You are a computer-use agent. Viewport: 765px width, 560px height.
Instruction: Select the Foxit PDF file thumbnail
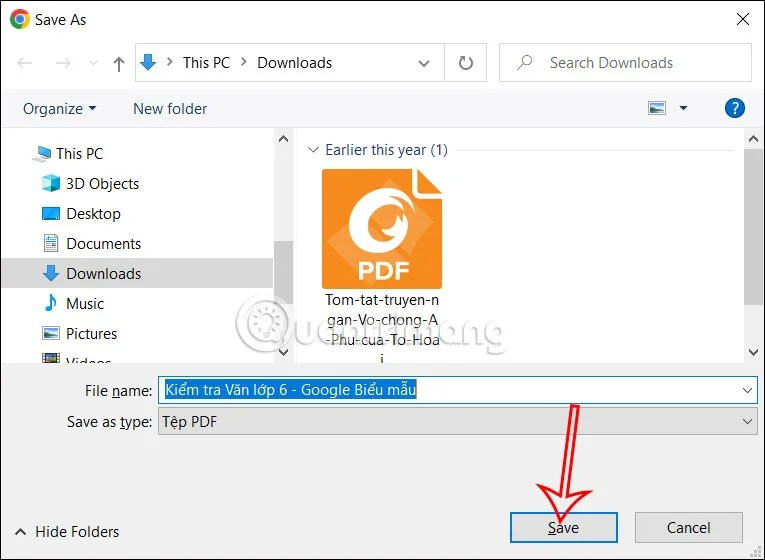tap(382, 229)
